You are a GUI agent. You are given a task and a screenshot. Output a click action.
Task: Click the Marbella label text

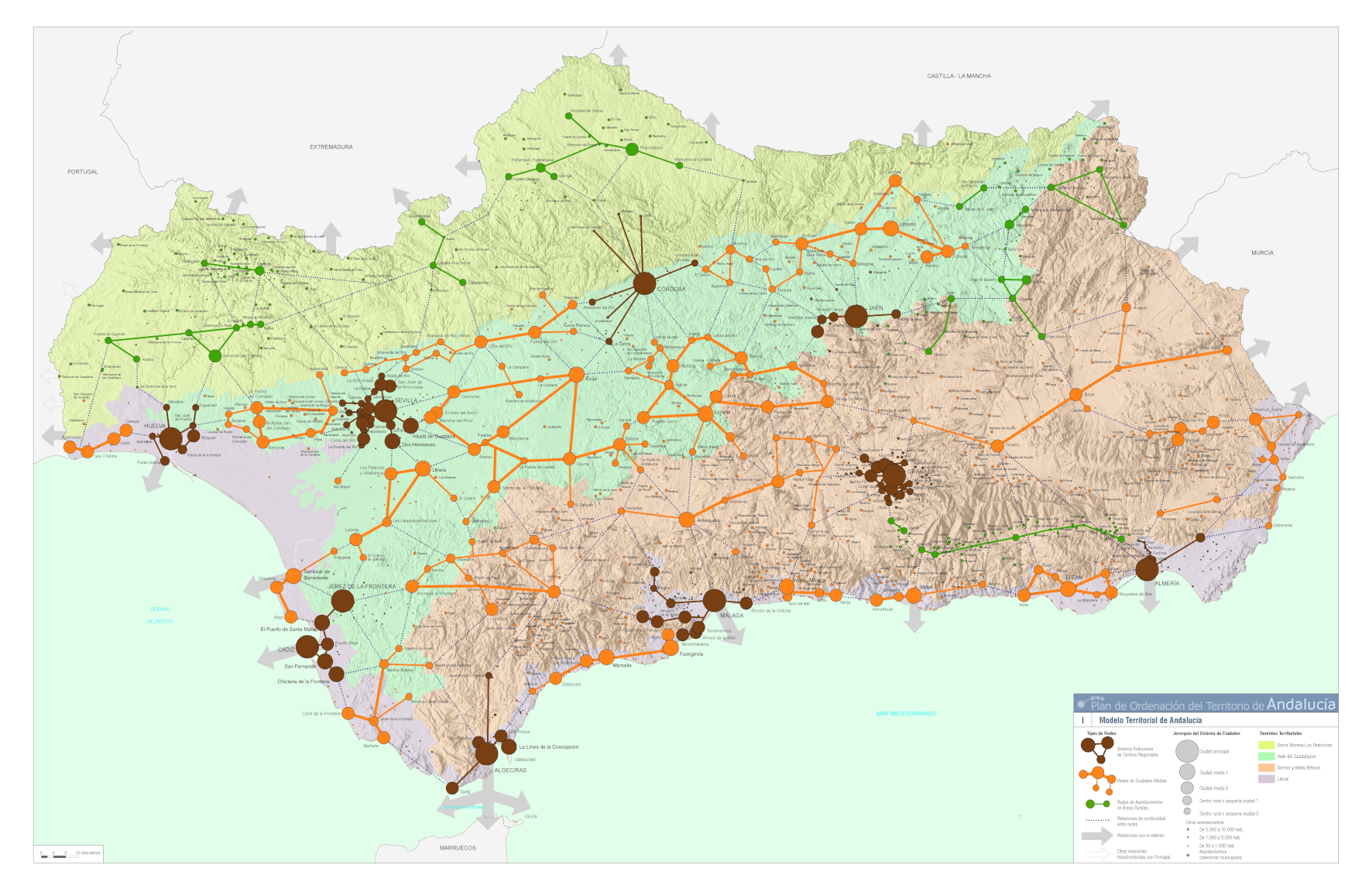[623, 665]
